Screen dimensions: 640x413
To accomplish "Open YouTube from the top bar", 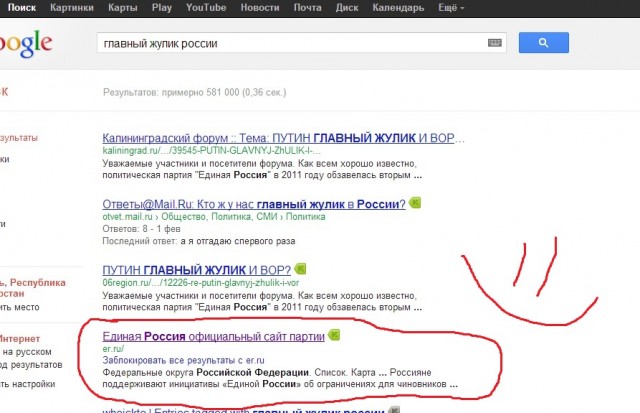I will pos(206,7).
